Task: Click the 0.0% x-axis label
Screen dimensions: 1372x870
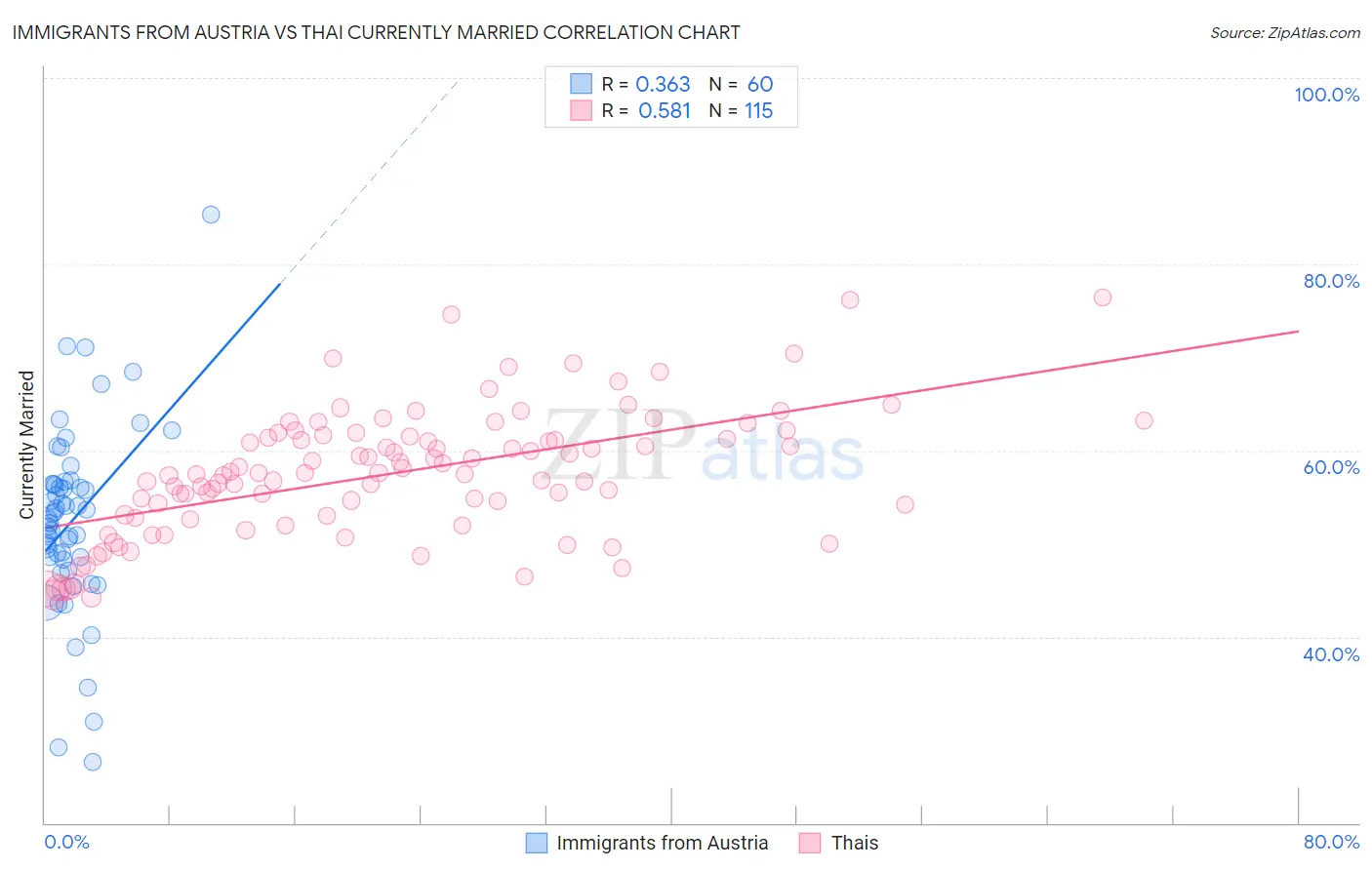Action: (x=66, y=842)
